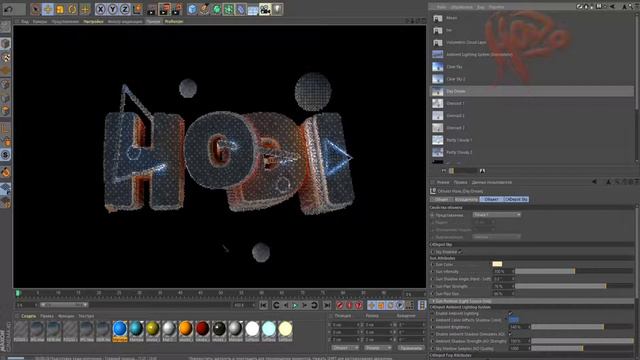The image size is (640, 360).
Task: Open Render Settings clapperboard icon
Action: (177, 9)
